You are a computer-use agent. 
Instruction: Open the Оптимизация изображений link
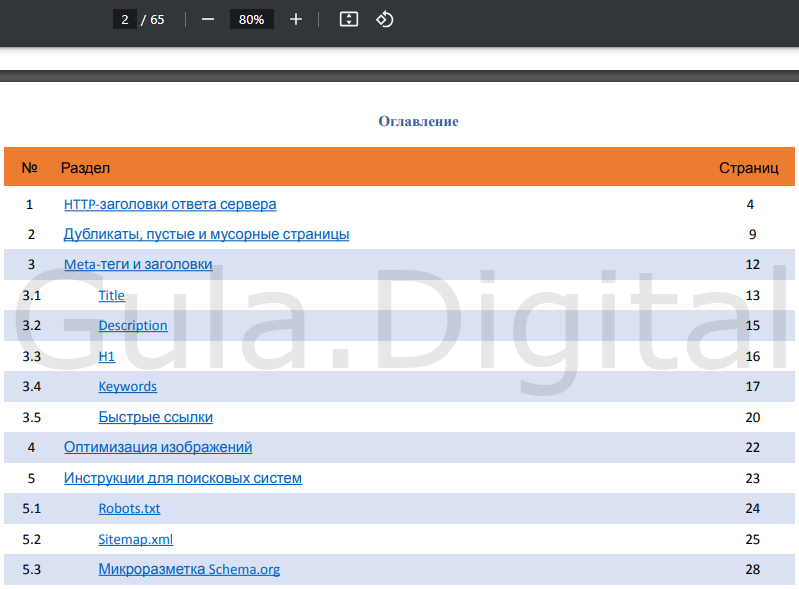click(158, 447)
